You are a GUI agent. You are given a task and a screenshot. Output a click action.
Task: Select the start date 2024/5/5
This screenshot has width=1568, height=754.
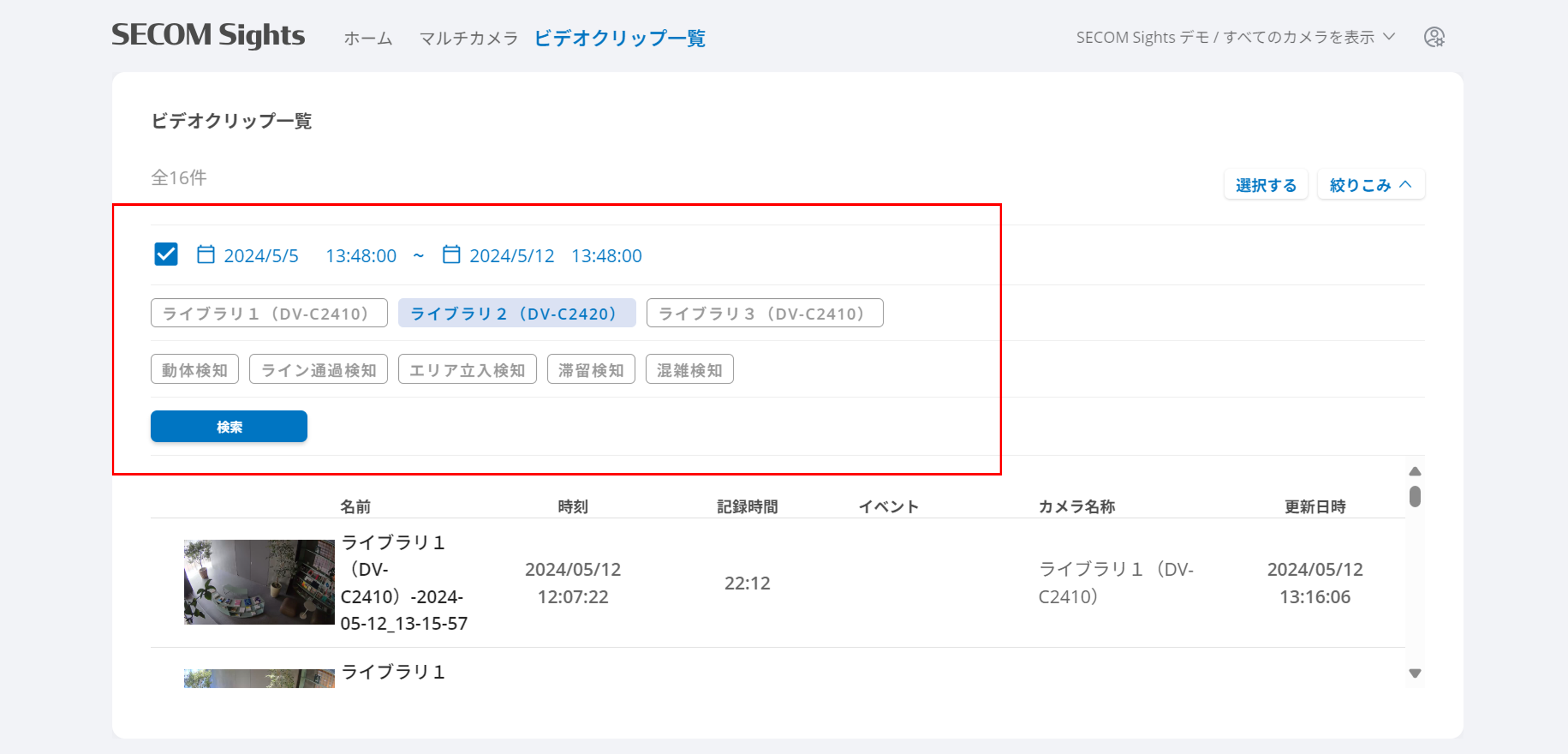point(261,256)
